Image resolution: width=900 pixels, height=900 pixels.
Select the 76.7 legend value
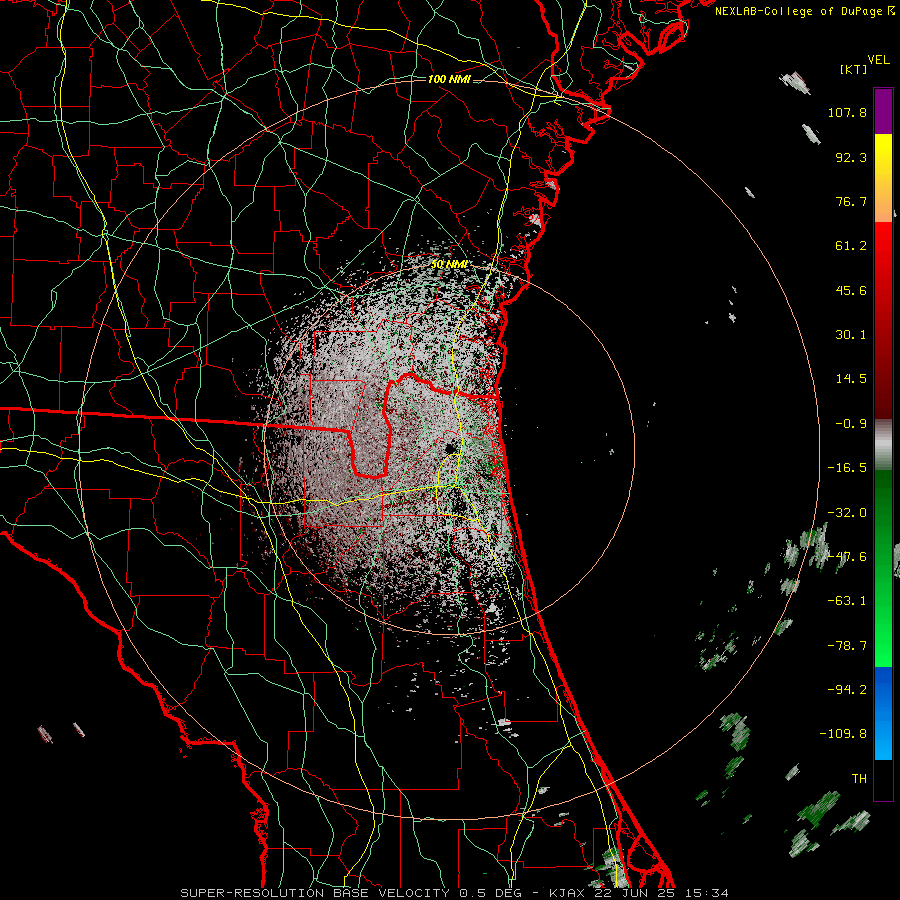(x=851, y=201)
